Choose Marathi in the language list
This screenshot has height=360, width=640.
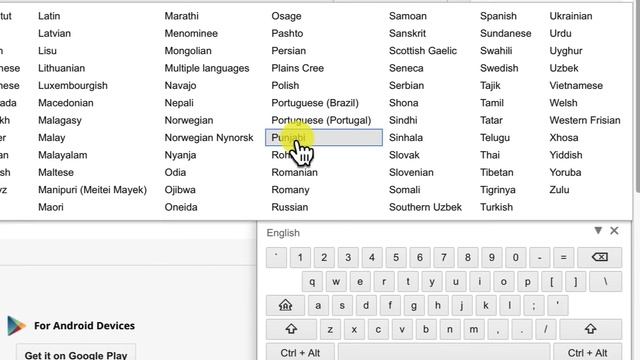(x=182, y=16)
